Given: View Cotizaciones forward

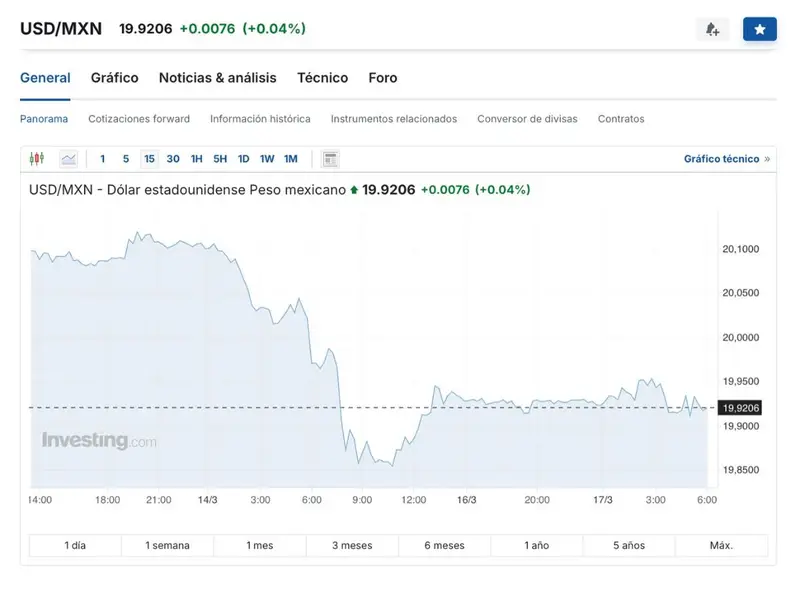Looking at the screenshot, I should click(x=139, y=118).
